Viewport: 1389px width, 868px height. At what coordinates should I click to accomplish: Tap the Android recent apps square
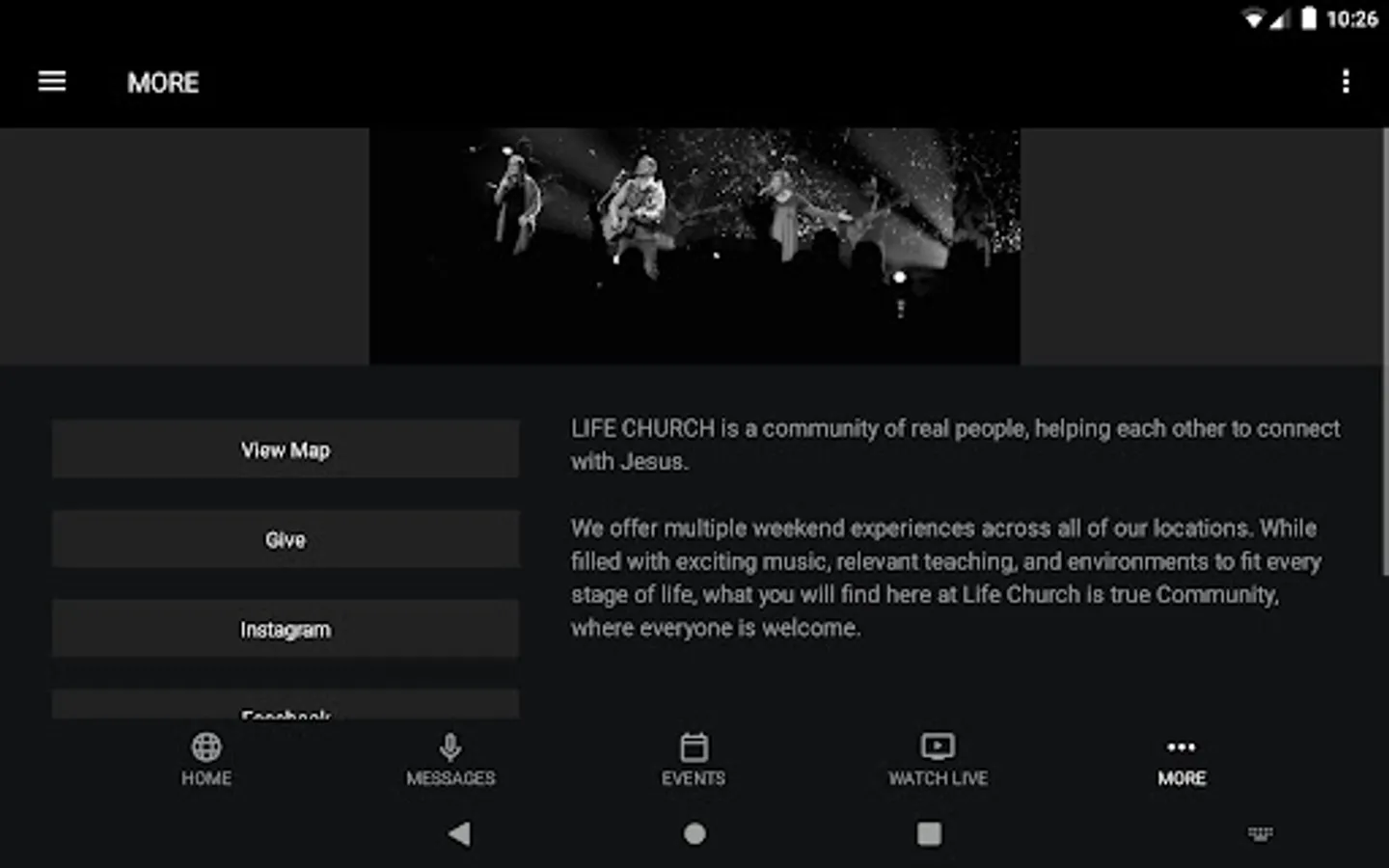(929, 833)
